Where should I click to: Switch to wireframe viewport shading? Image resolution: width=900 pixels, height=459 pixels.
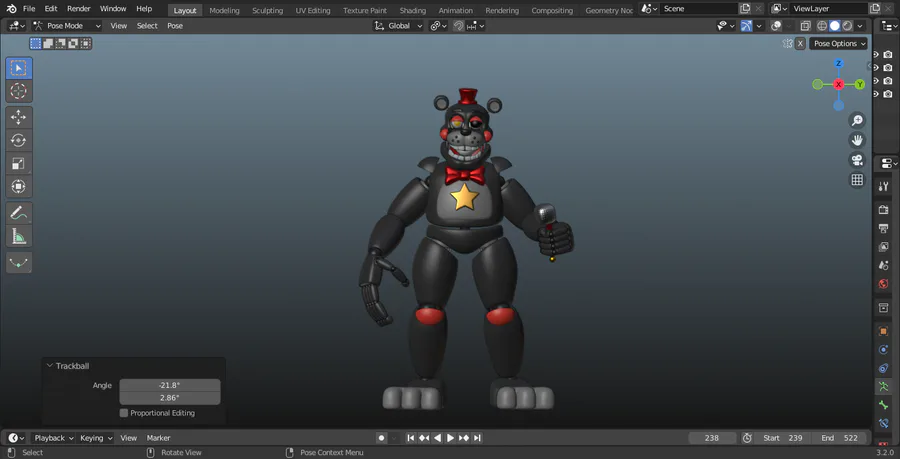tap(822, 26)
